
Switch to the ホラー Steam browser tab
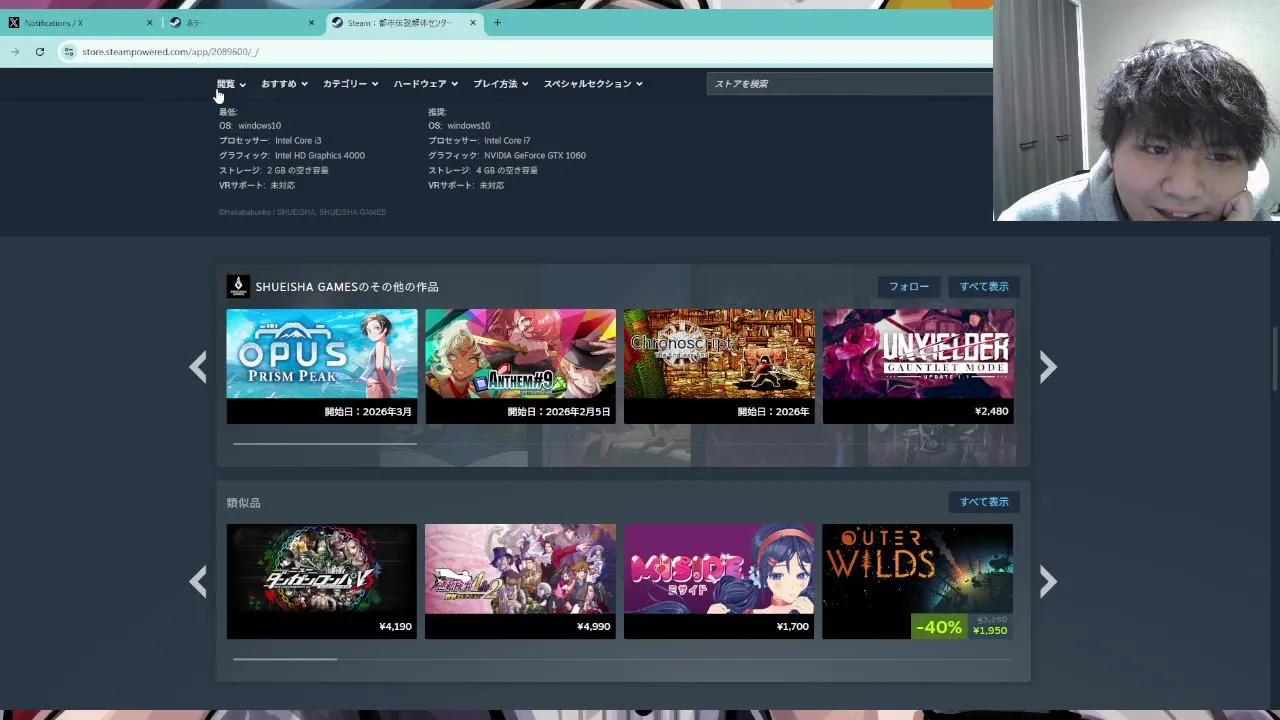pyautogui.click(x=240, y=23)
